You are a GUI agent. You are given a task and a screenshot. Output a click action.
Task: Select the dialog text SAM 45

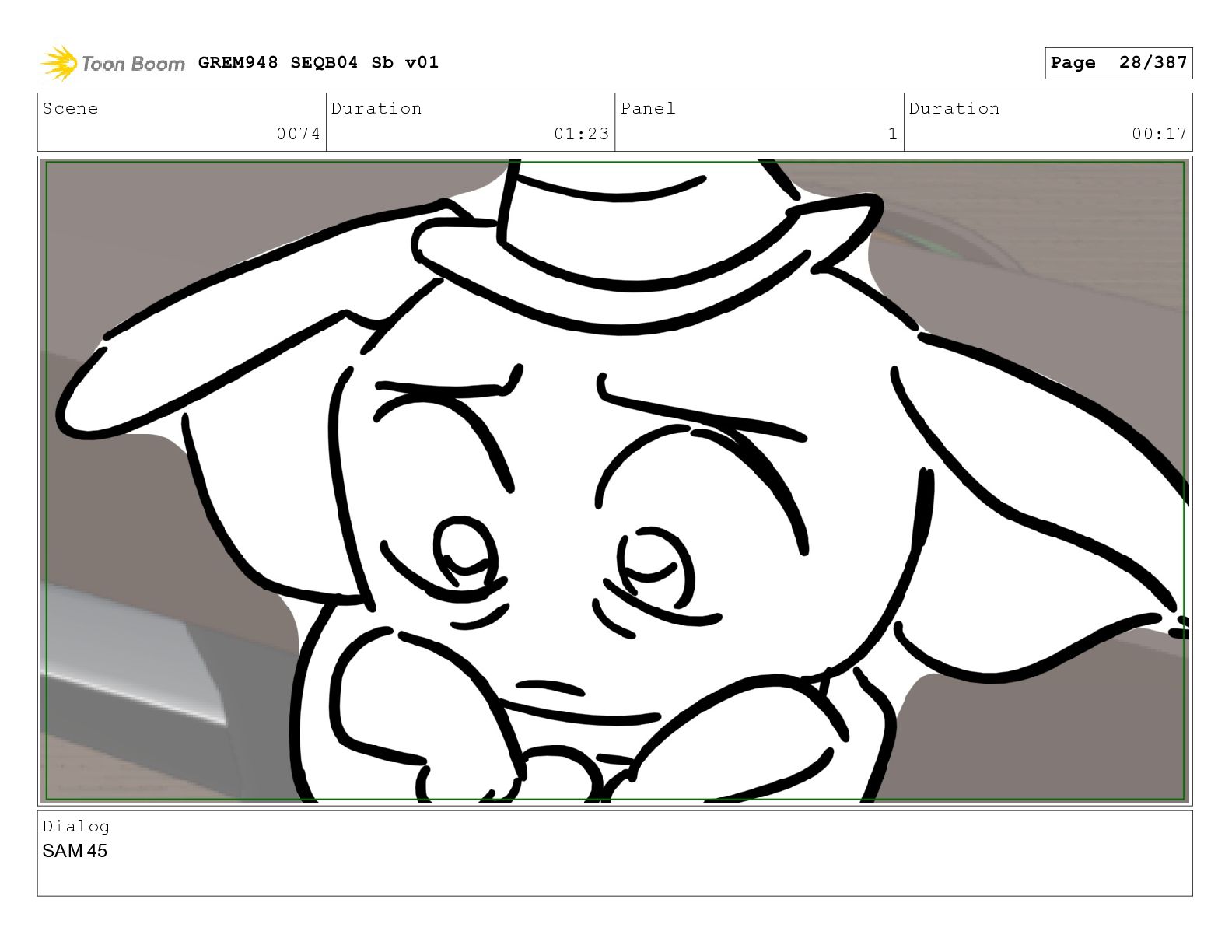75,851
